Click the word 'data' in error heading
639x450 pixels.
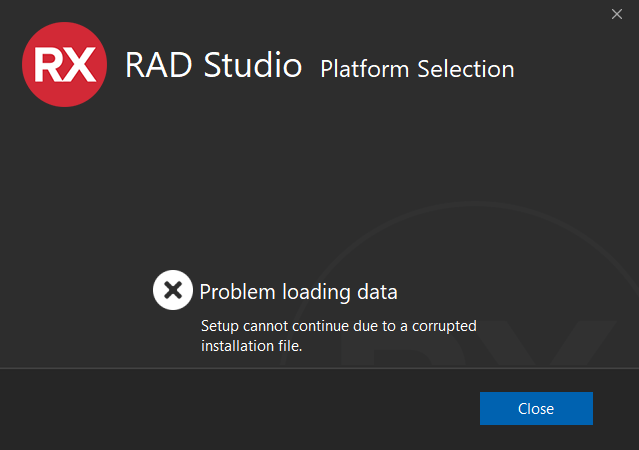tap(377, 292)
